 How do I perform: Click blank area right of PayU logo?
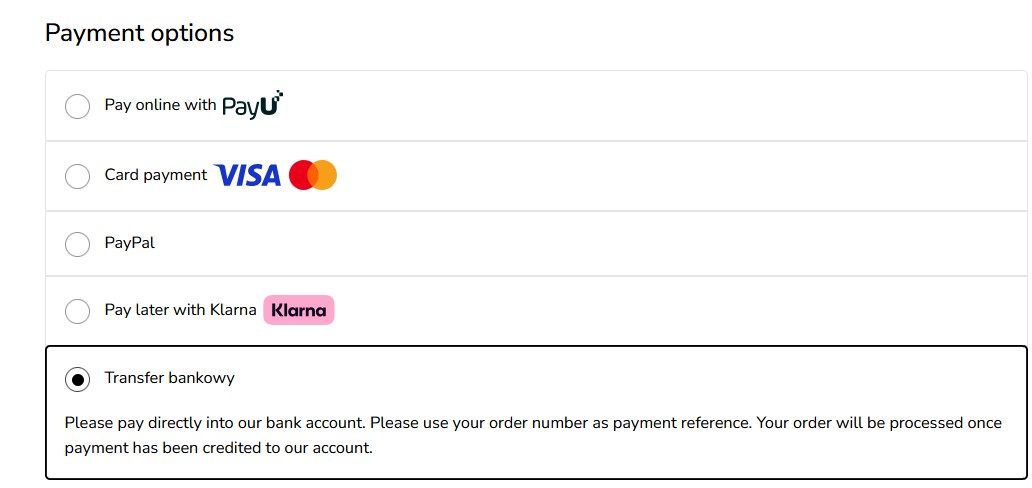click(x=652, y=105)
